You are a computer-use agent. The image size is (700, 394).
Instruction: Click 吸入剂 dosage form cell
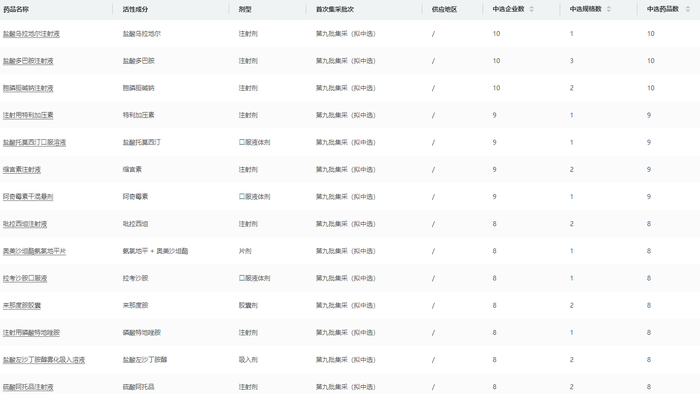(248, 360)
